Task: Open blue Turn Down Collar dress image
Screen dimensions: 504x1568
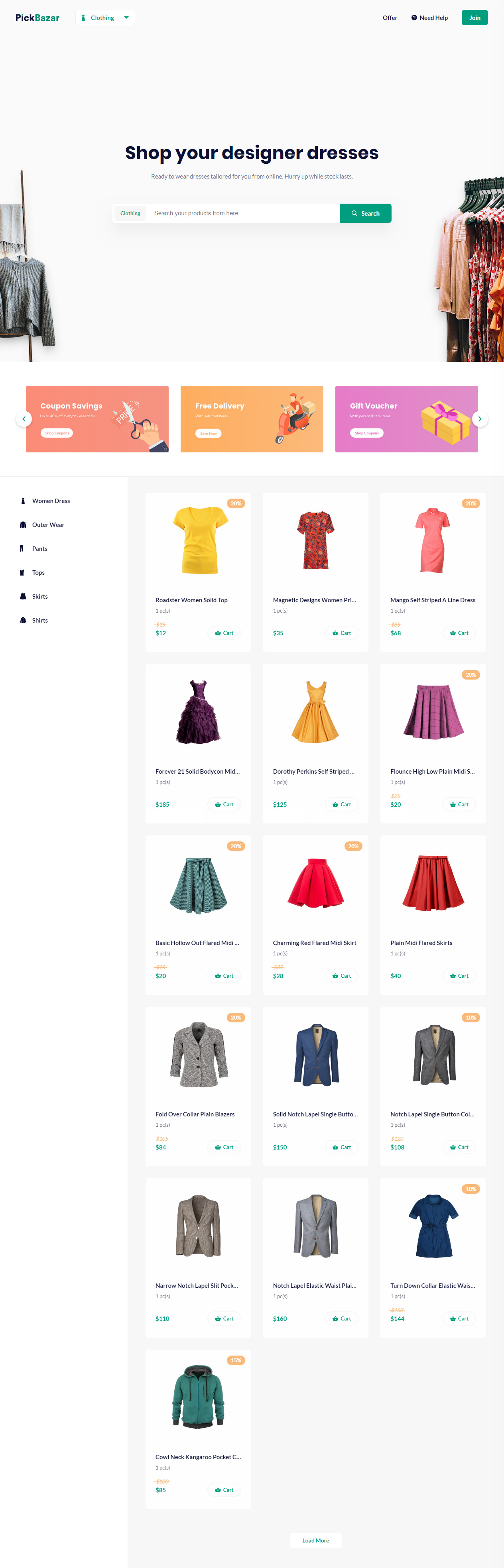Action: pyautogui.click(x=433, y=1226)
